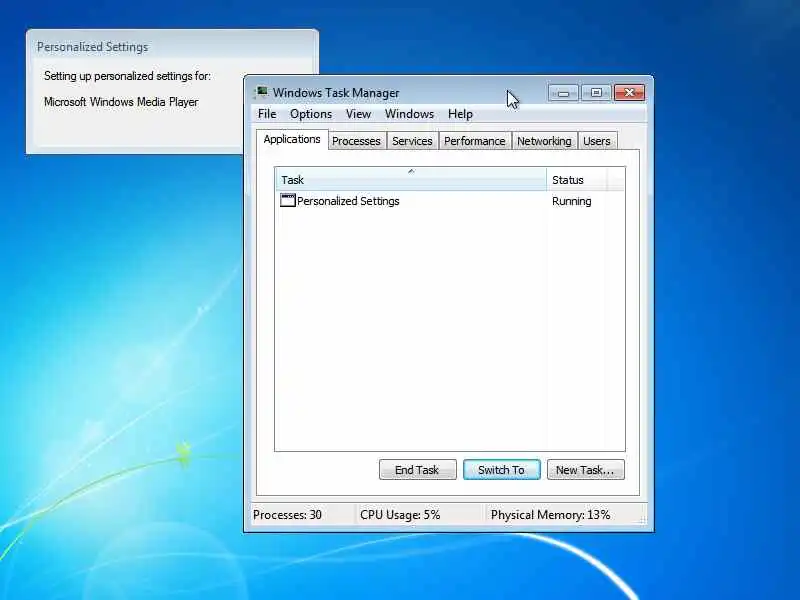Open the Help menu
This screenshot has width=800, height=600.
[460, 114]
